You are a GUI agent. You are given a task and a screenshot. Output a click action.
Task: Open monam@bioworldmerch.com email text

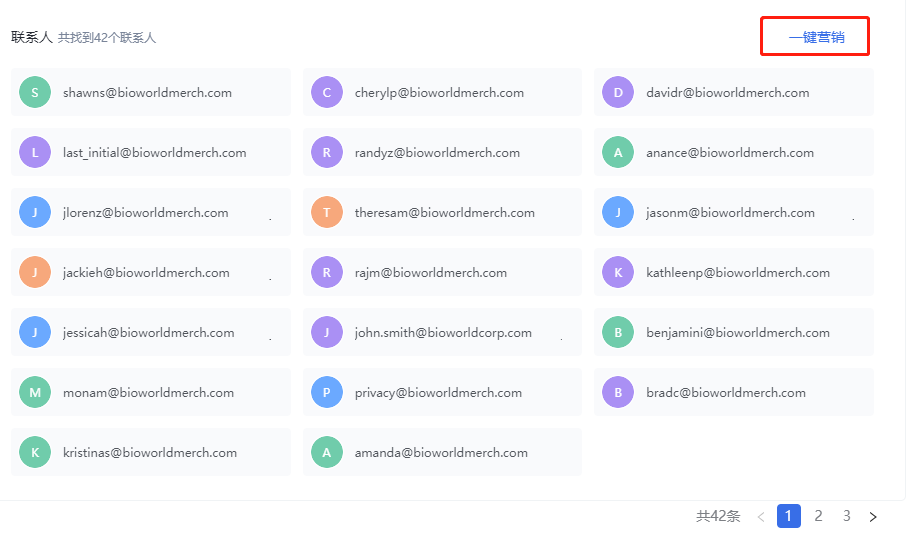pos(148,393)
